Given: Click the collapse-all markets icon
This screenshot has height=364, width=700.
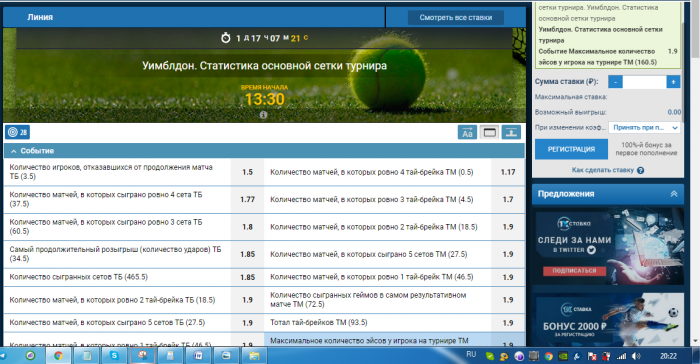Looking at the screenshot, I should click(511, 132).
